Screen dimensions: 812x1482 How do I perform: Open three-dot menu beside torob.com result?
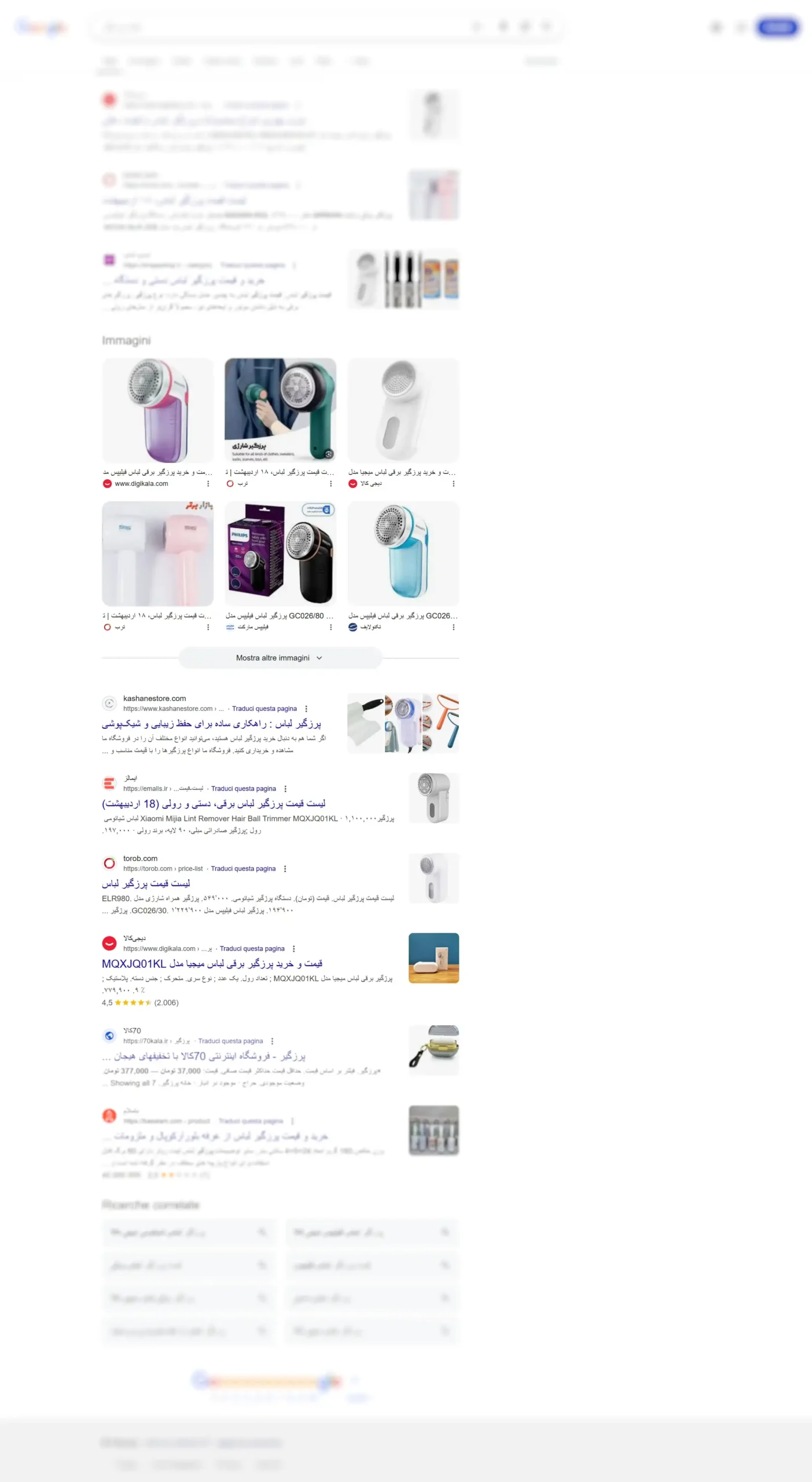(x=285, y=868)
